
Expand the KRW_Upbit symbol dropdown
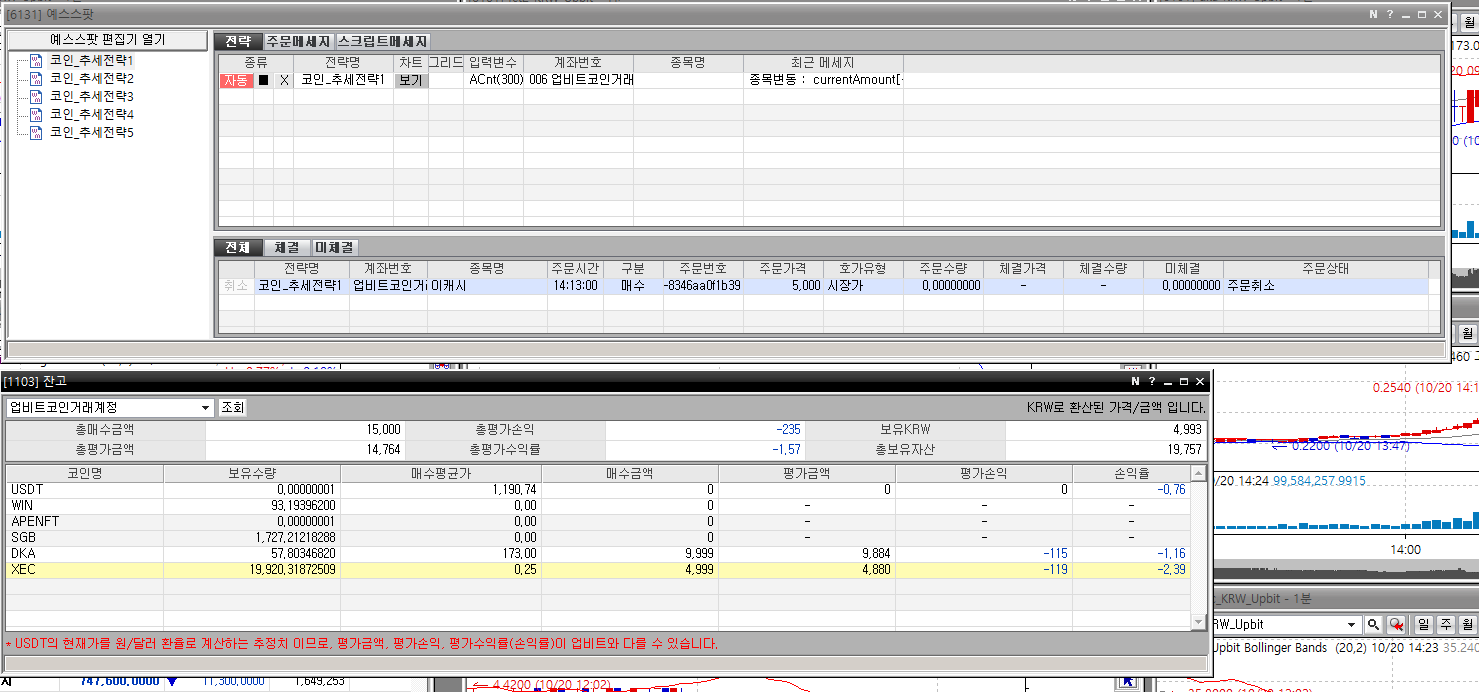point(1351,624)
